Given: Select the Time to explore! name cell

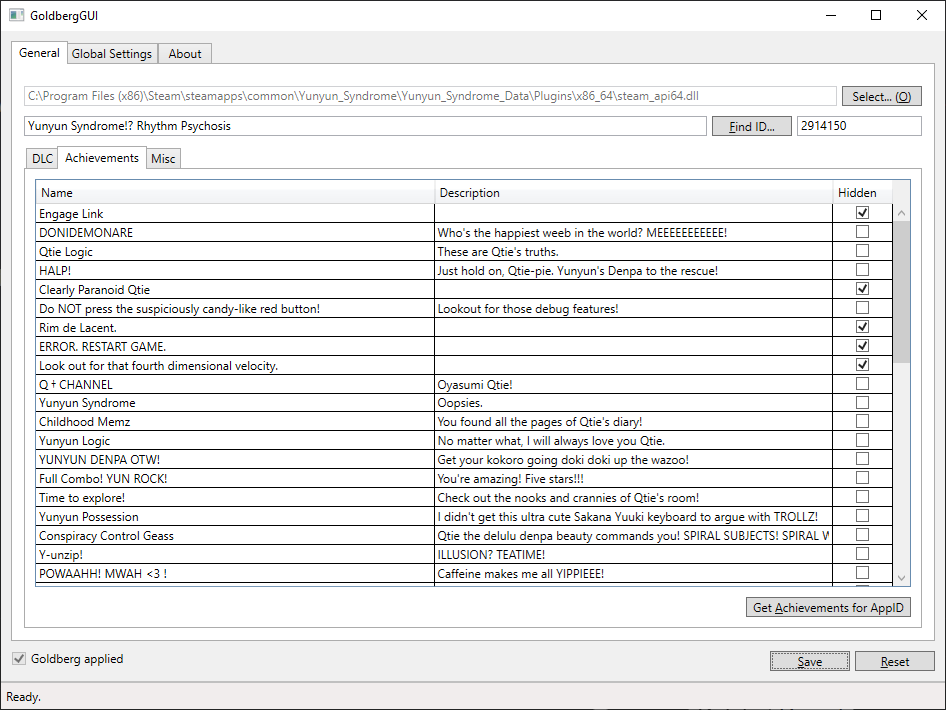Looking at the screenshot, I should click(235, 498).
